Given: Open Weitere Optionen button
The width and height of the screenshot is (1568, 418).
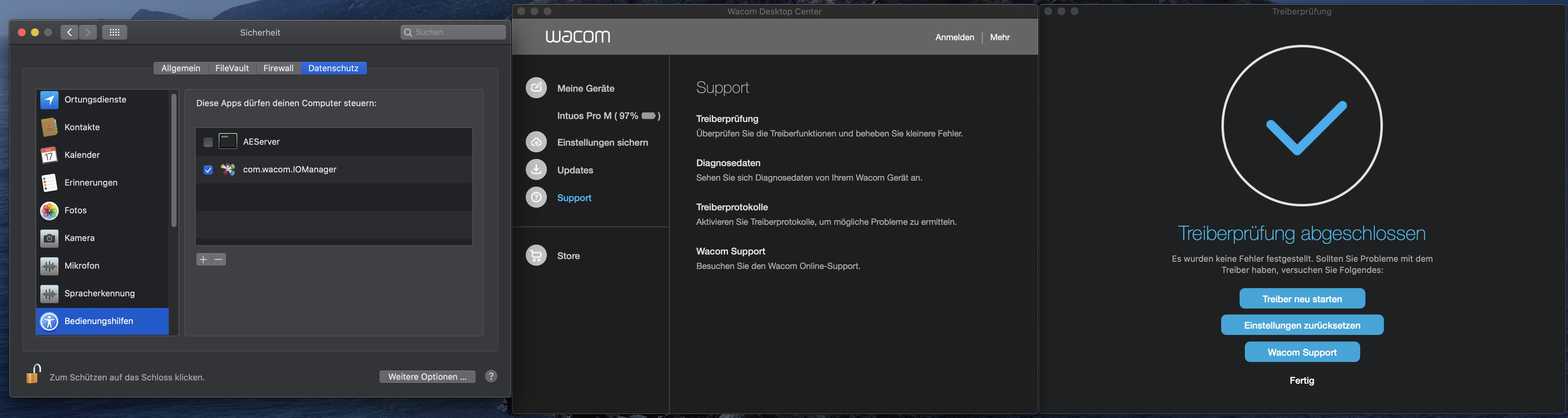Looking at the screenshot, I should coord(427,376).
